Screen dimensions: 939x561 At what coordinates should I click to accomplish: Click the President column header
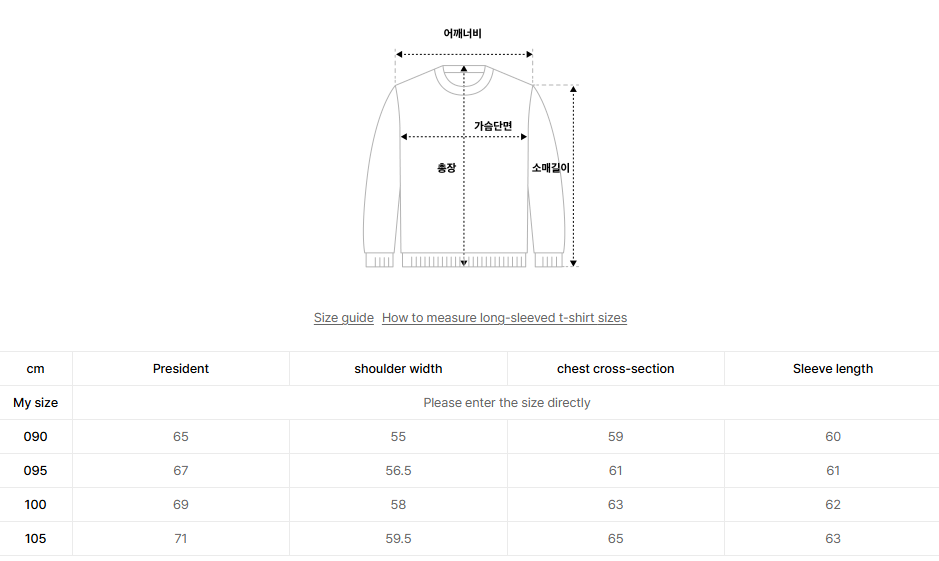(181, 369)
